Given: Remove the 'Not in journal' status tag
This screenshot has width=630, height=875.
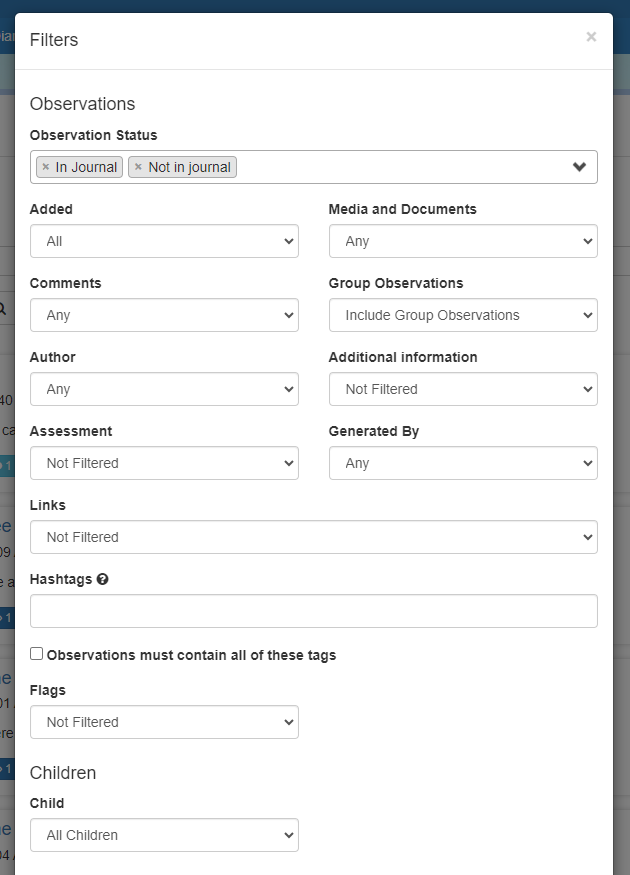Looking at the screenshot, I should [138, 167].
